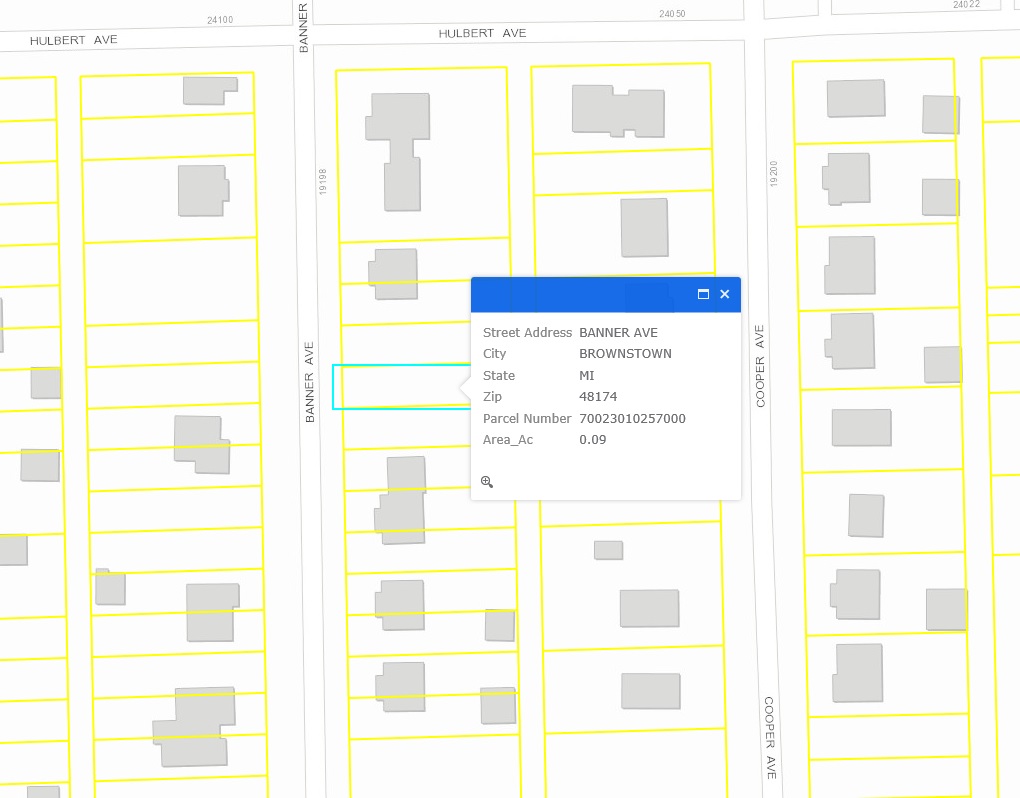
Task: Click the 24100 address range label
Action: [x=220, y=20]
